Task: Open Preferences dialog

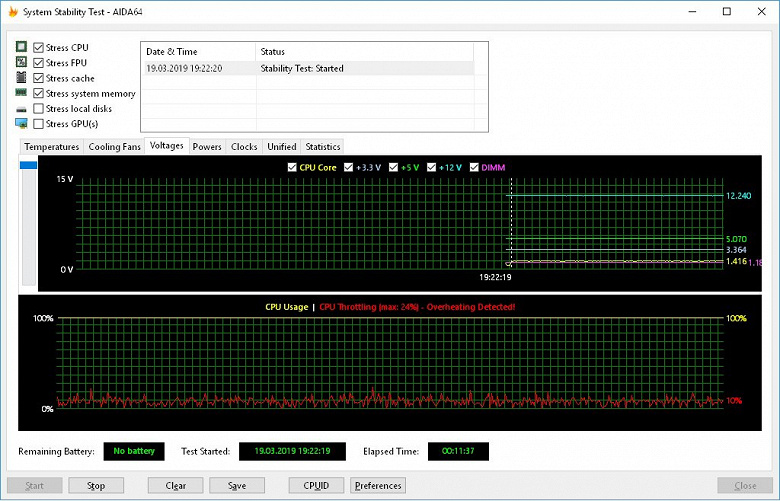Action: click(x=378, y=486)
